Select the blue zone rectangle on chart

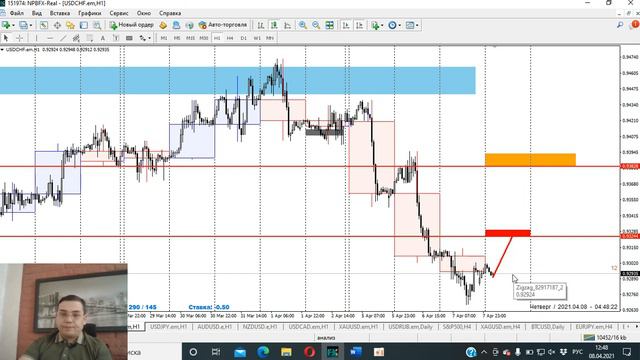pyautogui.click(x=238, y=80)
